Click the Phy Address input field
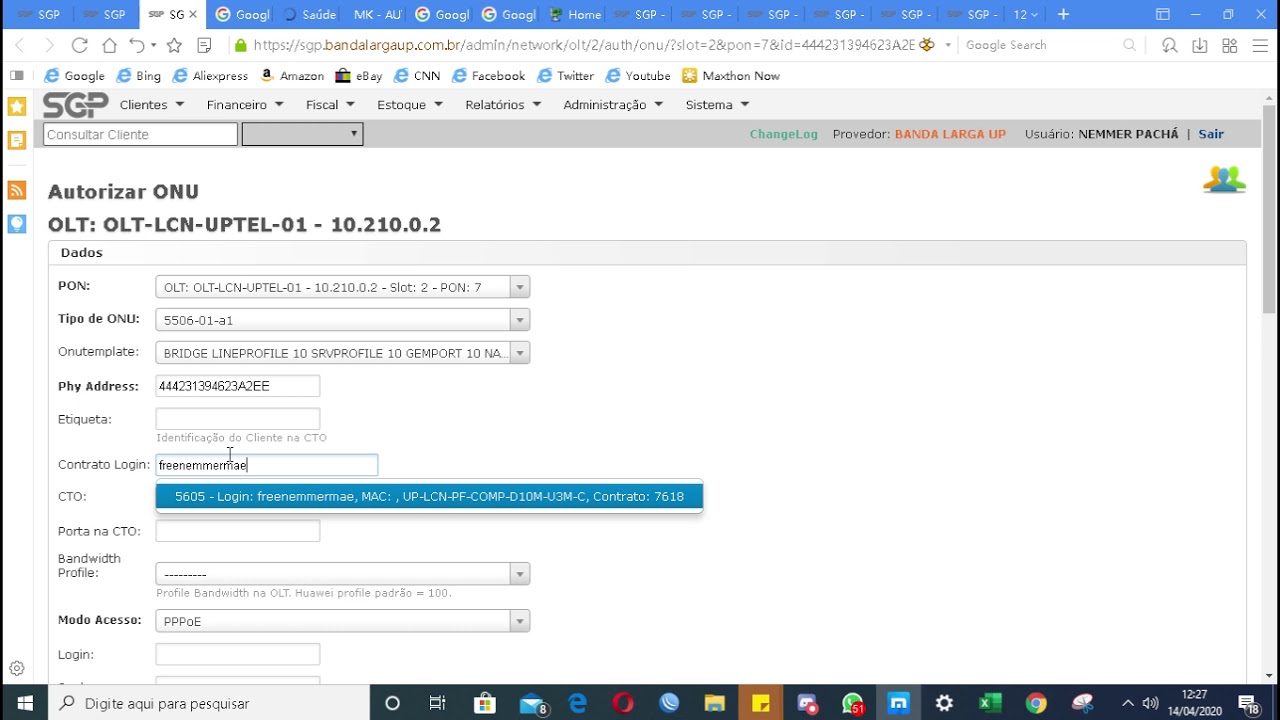Image resolution: width=1280 pixels, height=720 pixels. click(x=238, y=386)
